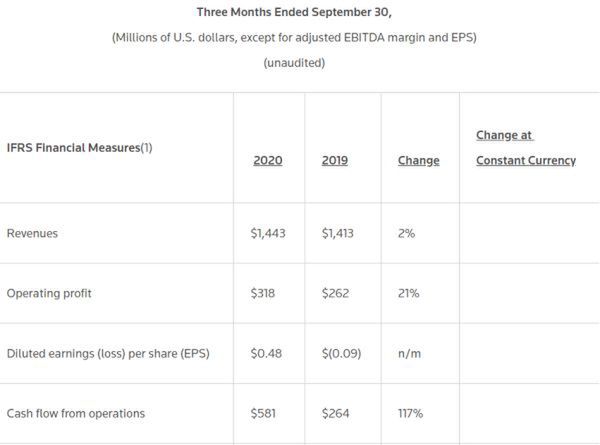Click the Change at Constant Currency header
Image resolution: width=600 pixels, height=445 pixels.
point(525,147)
